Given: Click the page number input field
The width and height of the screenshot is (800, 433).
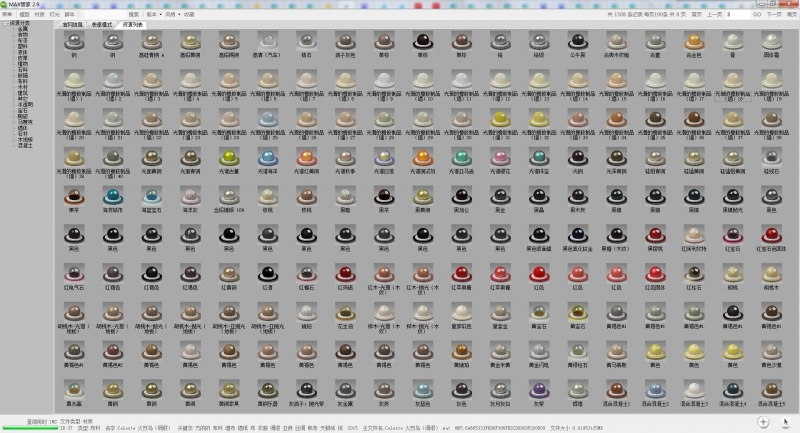Looking at the screenshot, I should [737, 15].
